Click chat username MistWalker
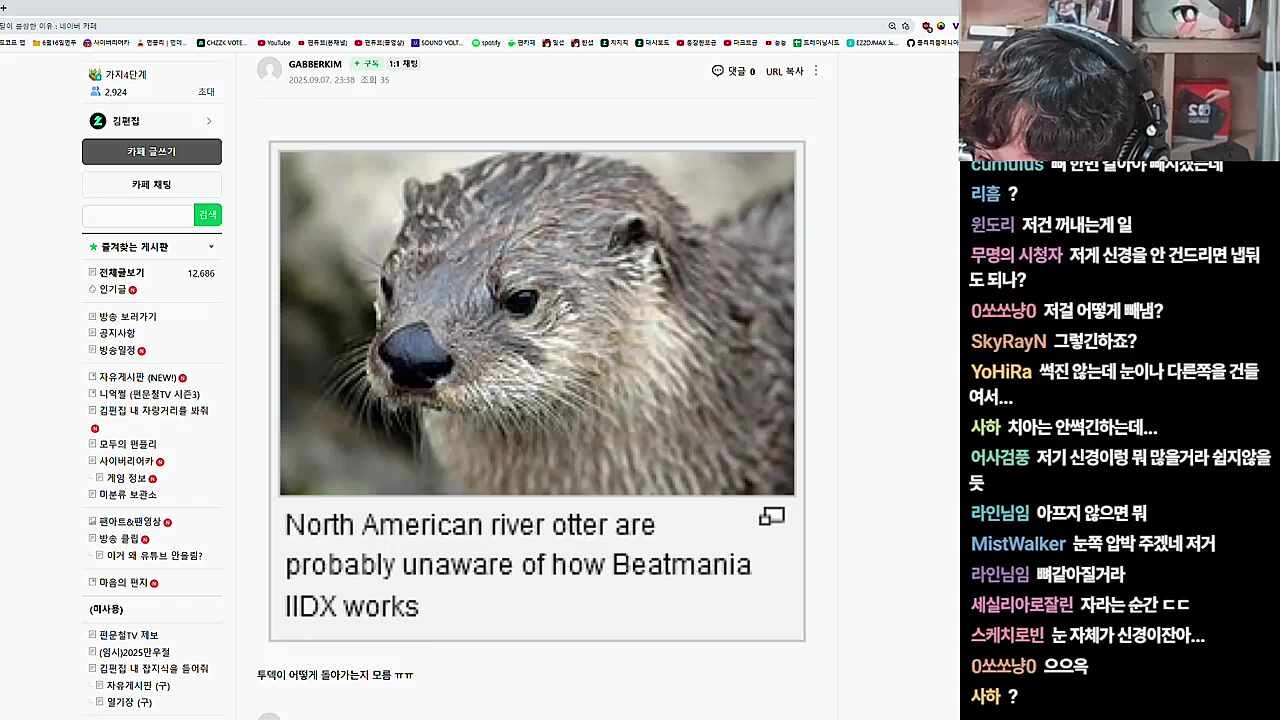Viewport: 1280px width, 720px height. coord(1018,544)
